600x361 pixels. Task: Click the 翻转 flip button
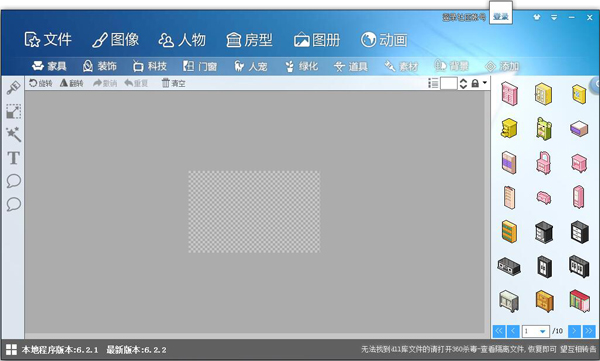72,83
